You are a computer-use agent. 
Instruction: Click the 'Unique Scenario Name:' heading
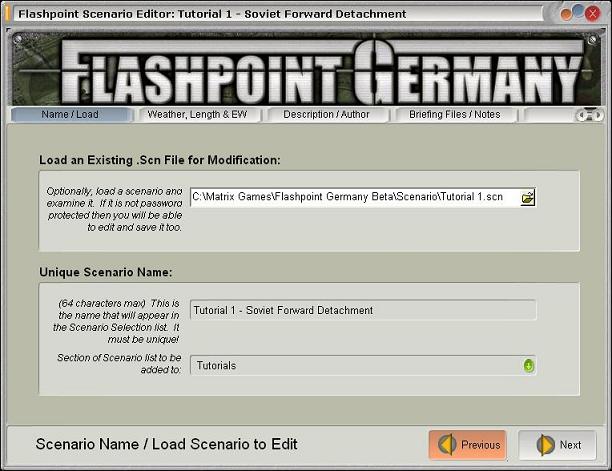tap(106, 272)
